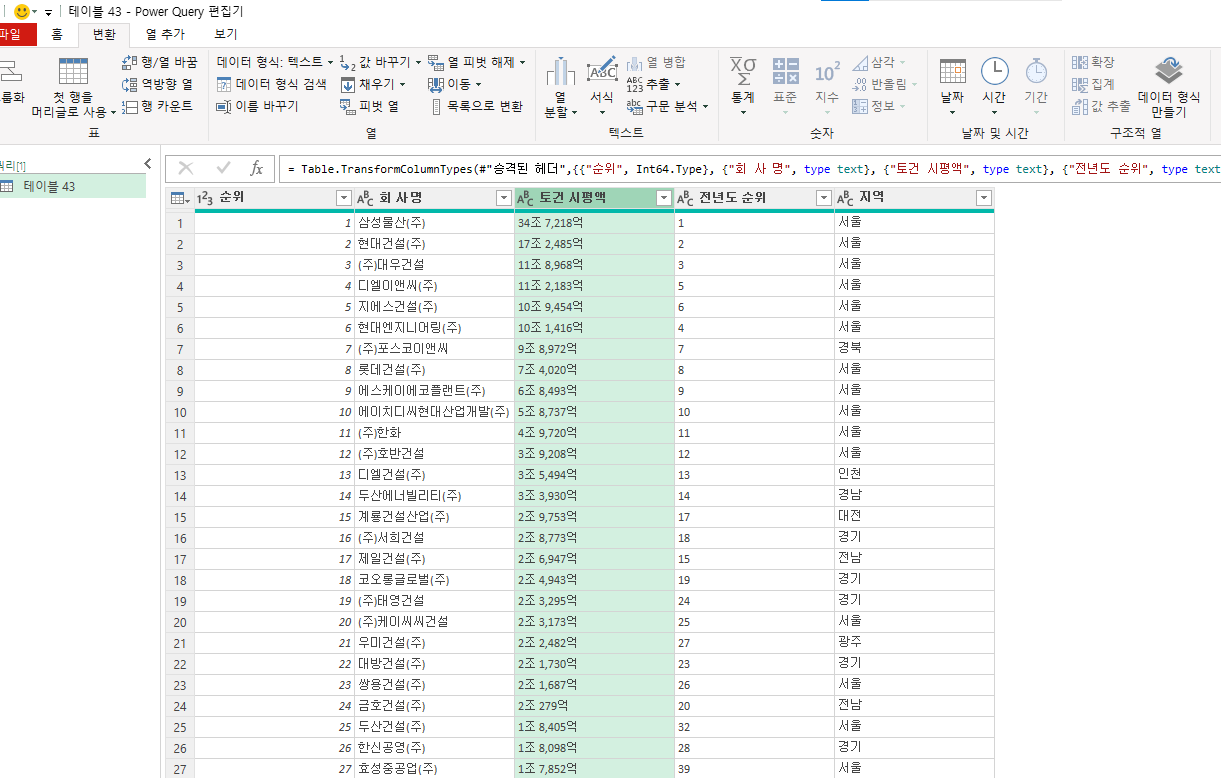Screen dimensions: 1221x778
Task: Select row number 10 header
Action: 180,412
